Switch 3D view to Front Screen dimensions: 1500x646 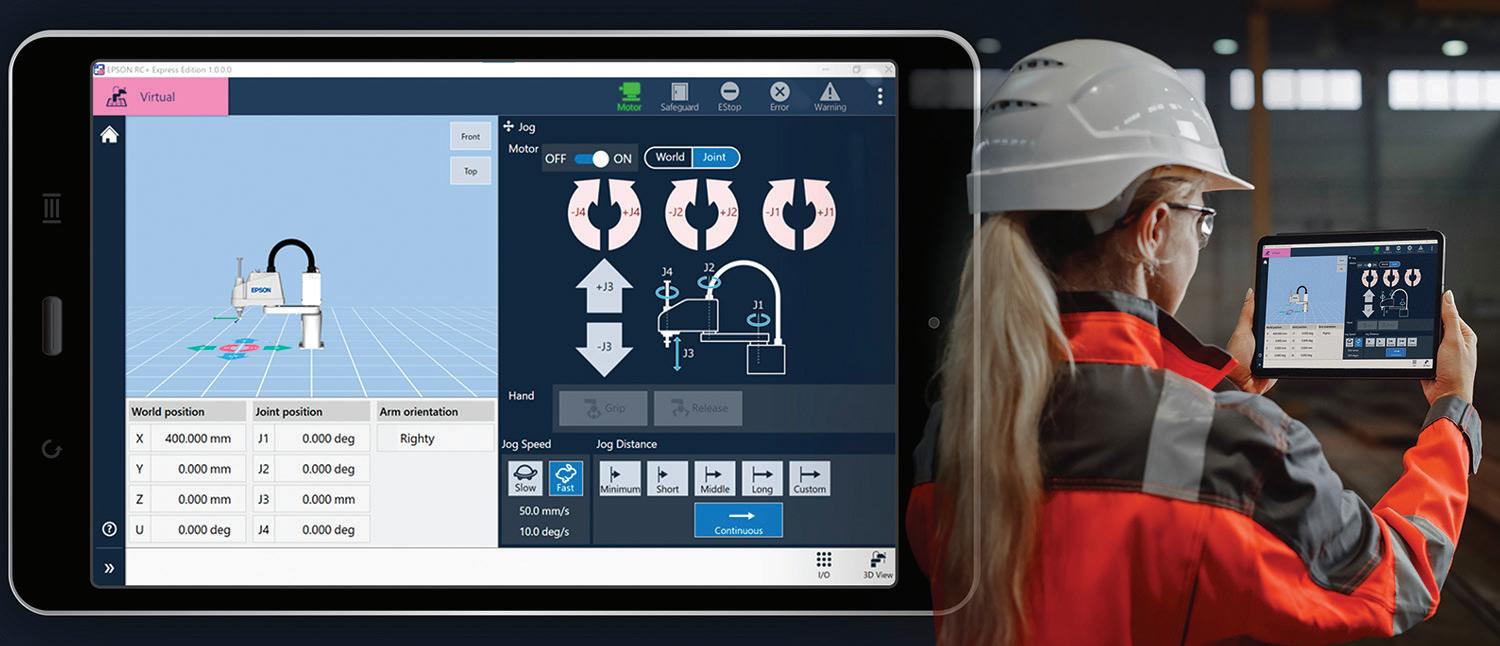pyautogui.click(x=470, y=137)
